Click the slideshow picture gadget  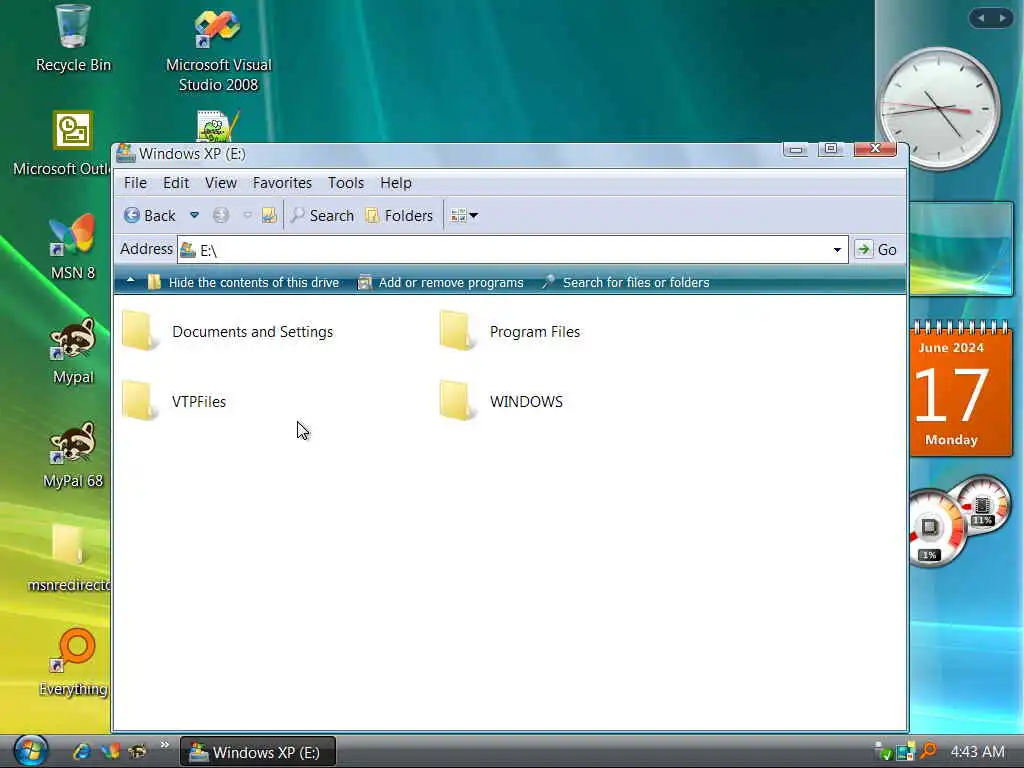[961, 248]
